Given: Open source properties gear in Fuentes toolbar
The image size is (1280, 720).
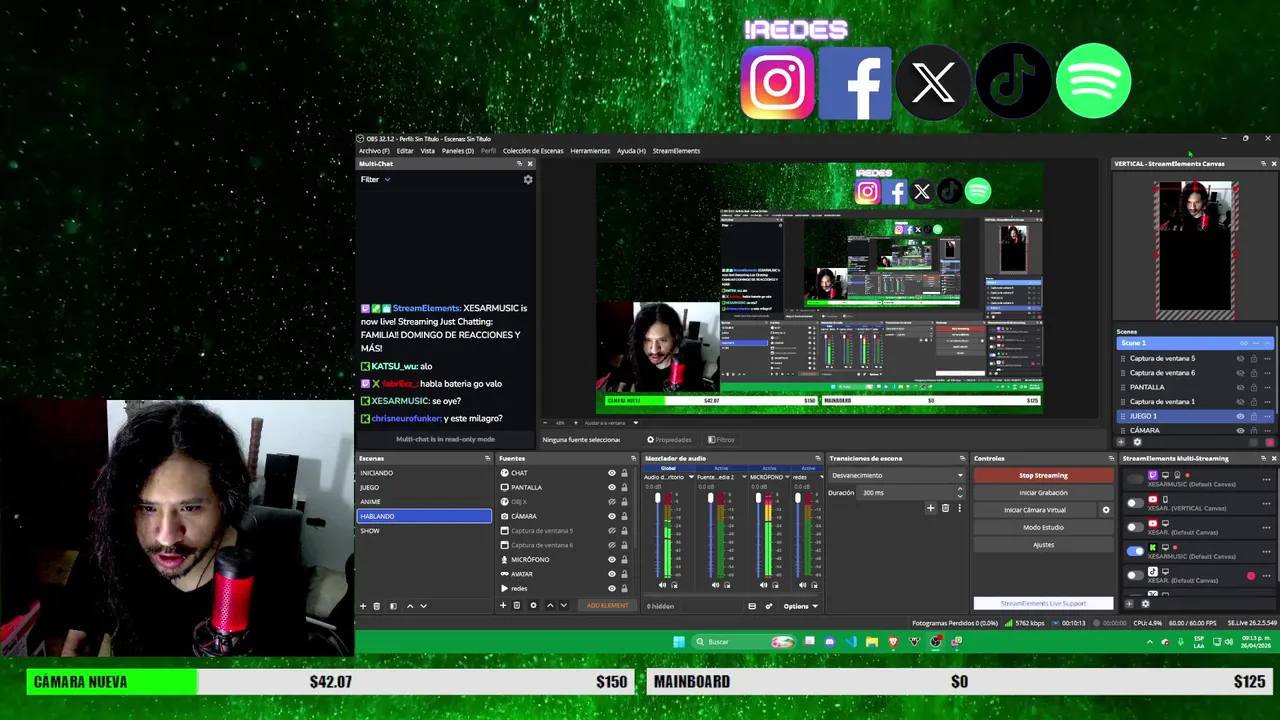Looking at the screenshot, I should pos(533,606).
